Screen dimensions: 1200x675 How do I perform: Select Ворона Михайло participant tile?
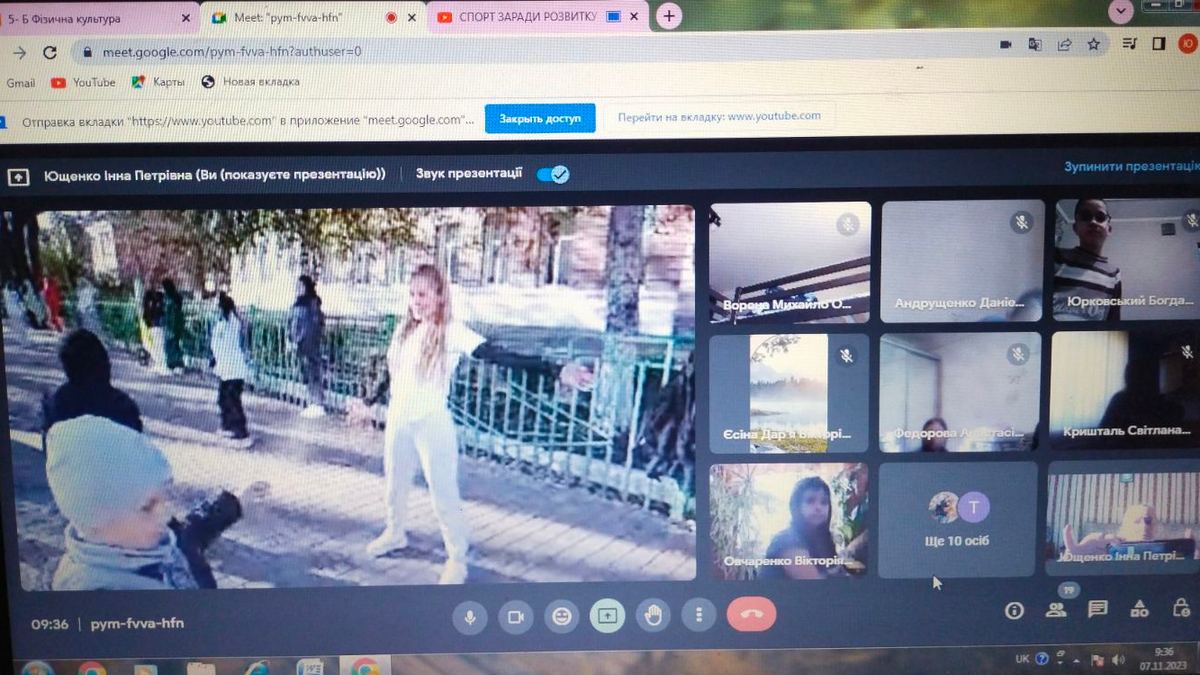[x=790, y=262]
